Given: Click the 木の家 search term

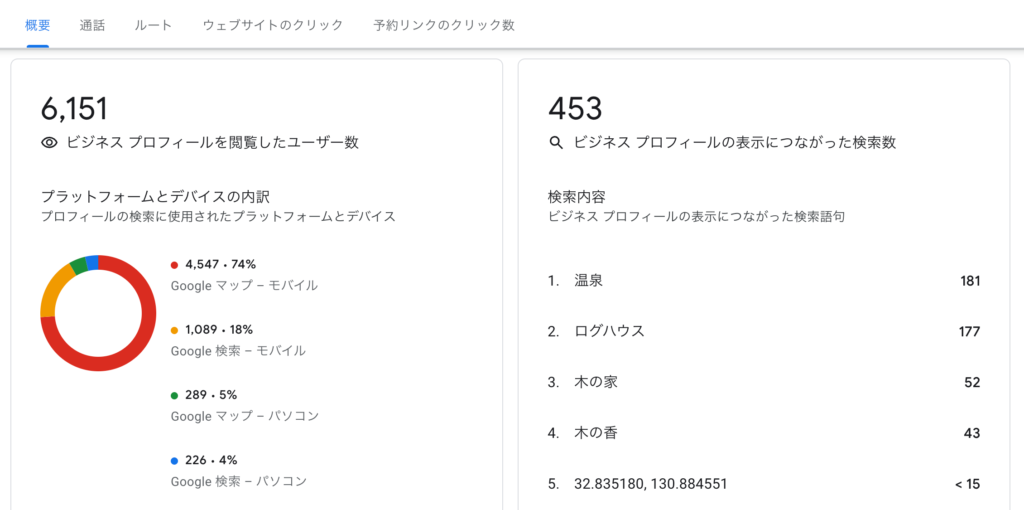Looking at the screenshot, I should pyautogui.click(x=596, y=382).
